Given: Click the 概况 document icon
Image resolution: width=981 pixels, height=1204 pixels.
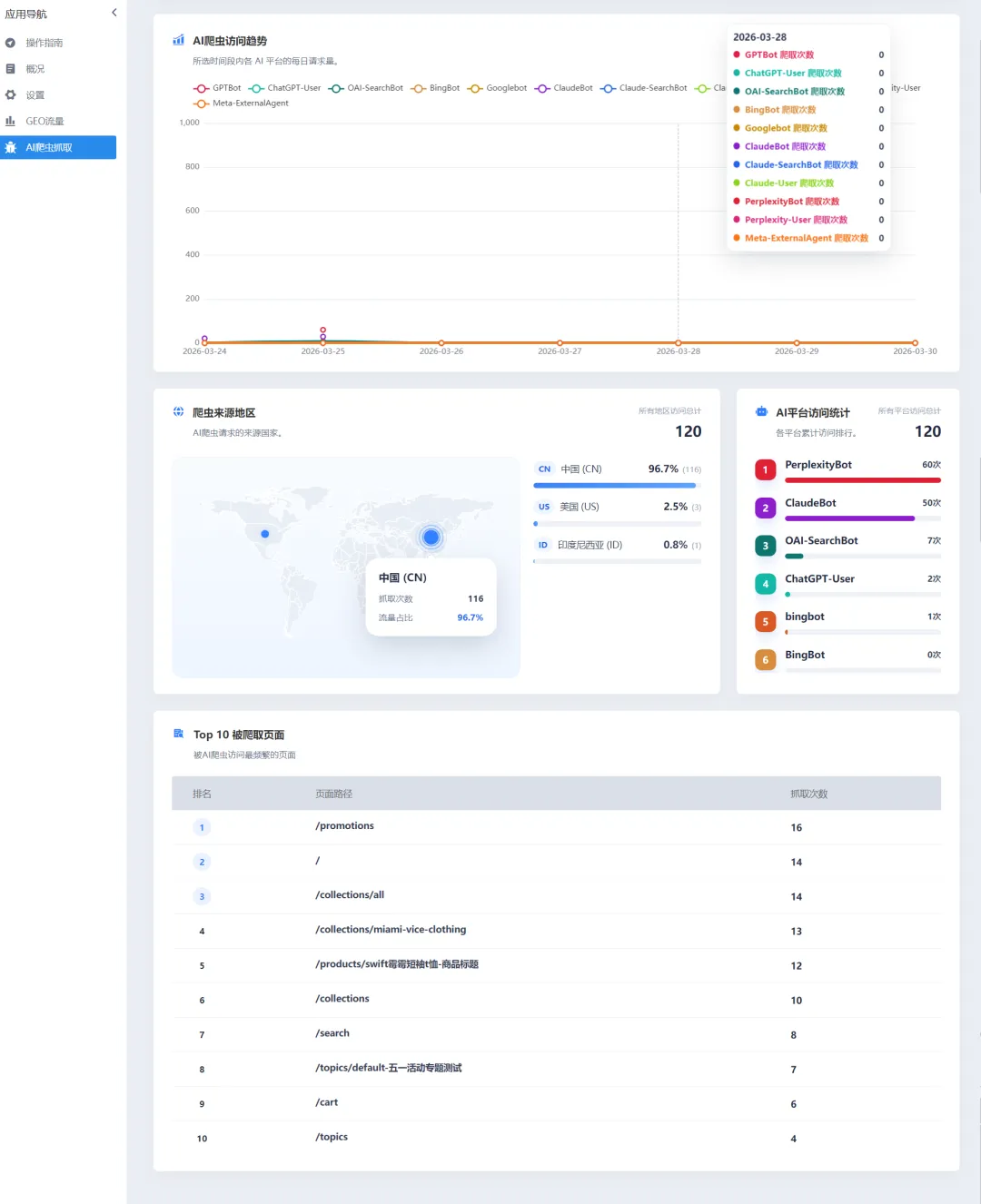Looking at the screenshot, I should pos(10,69).
